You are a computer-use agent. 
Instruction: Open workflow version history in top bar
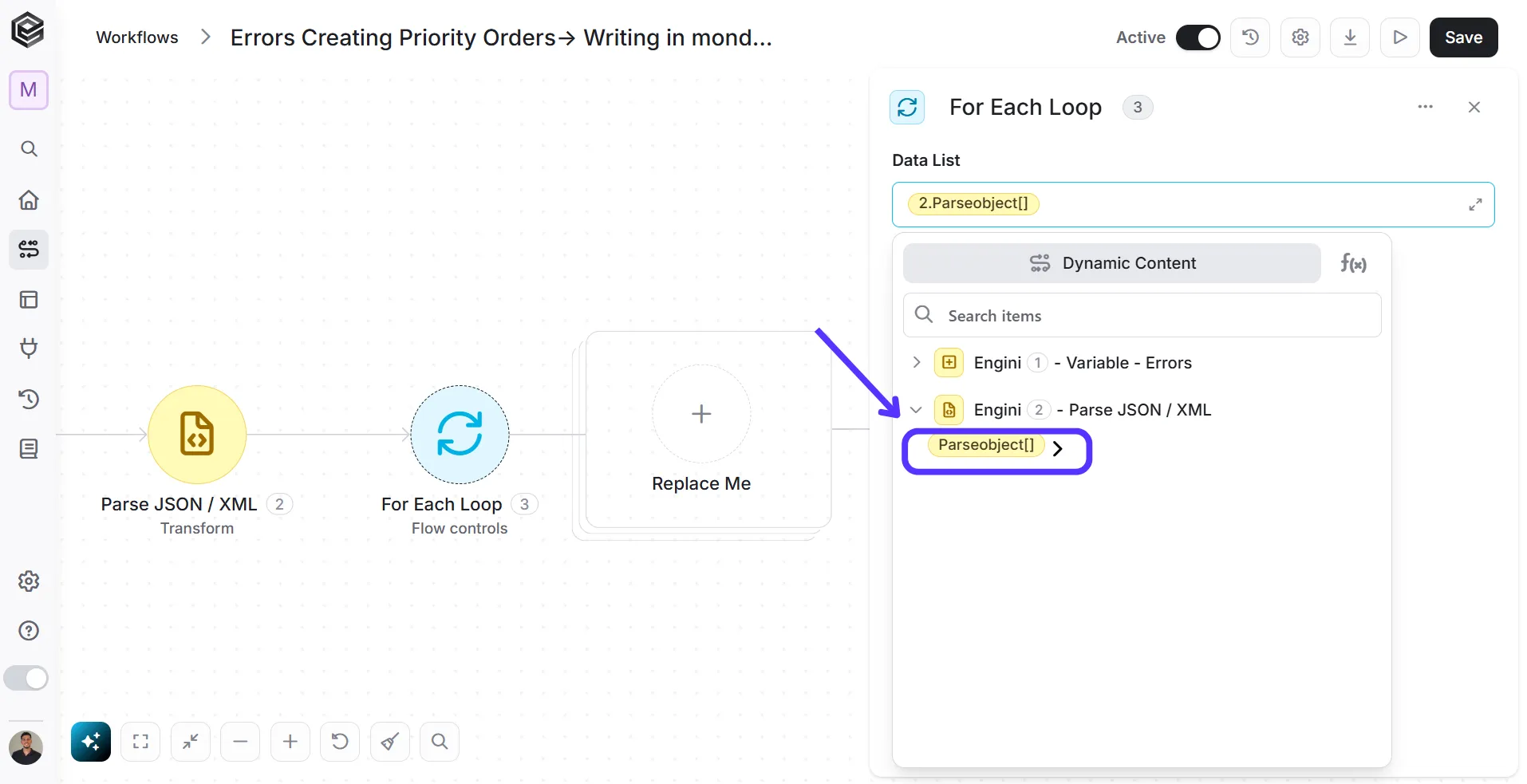pos(1250,37)
